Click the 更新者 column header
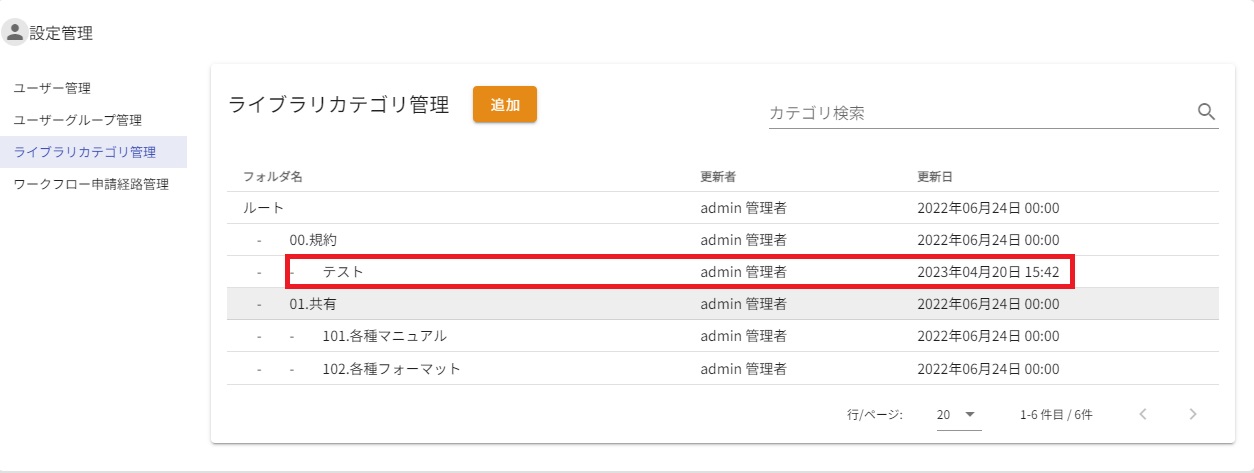The image size is (1254, 473). coord(718,176)
